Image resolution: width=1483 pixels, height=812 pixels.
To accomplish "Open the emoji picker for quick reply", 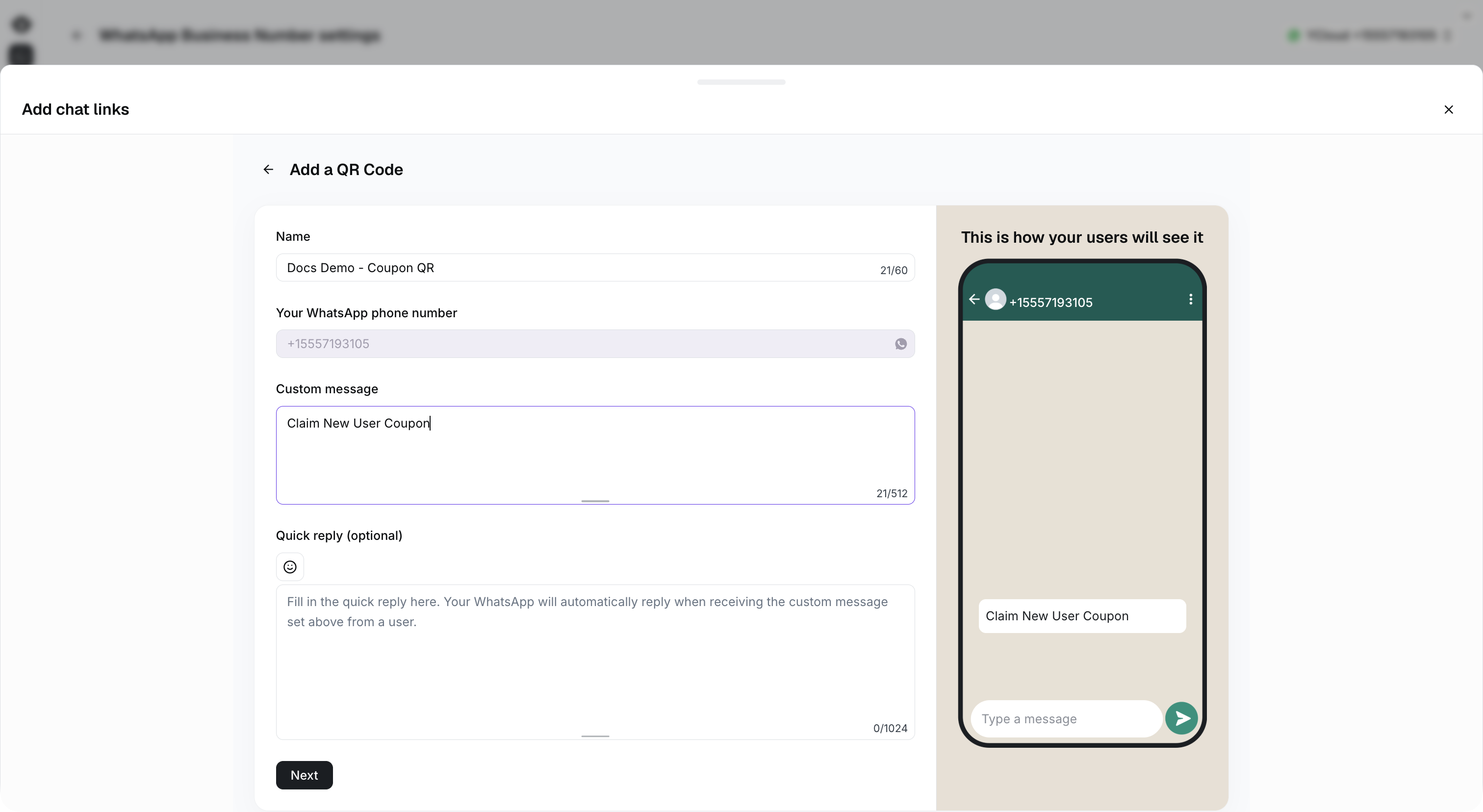I will pos(289,567).
